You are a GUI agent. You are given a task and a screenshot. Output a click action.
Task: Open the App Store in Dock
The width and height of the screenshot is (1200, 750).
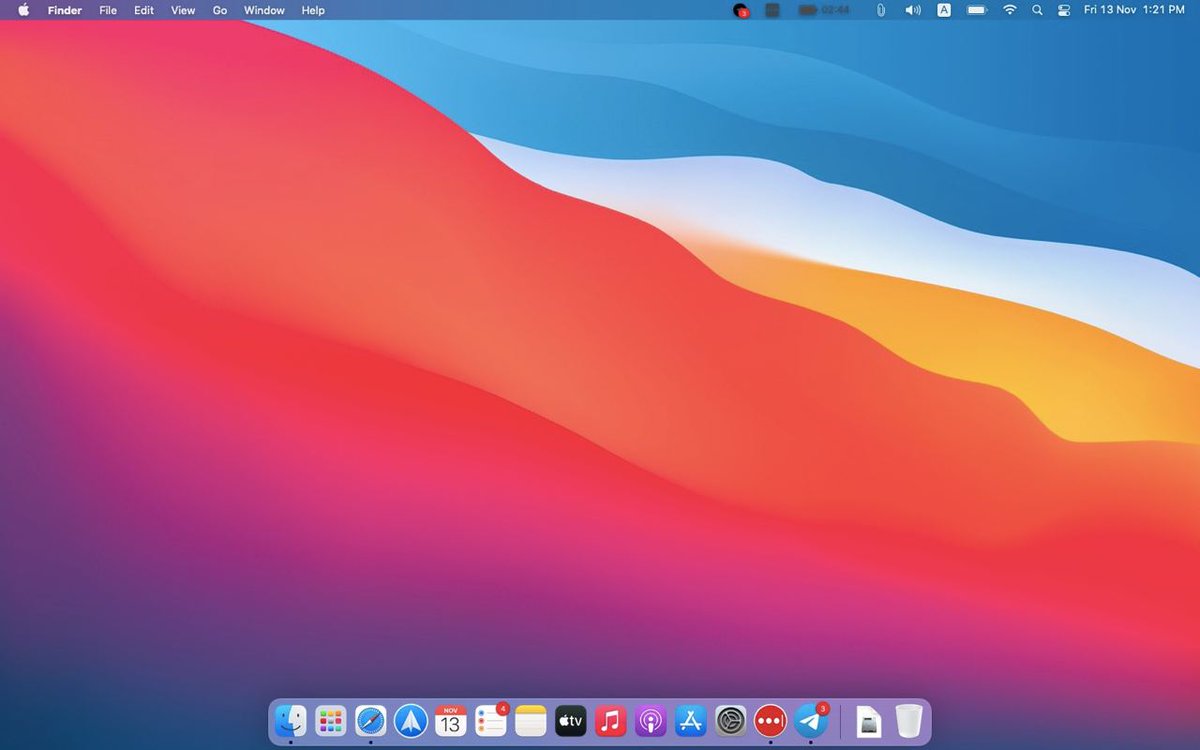pyautogui.click(x=691, y=720)
